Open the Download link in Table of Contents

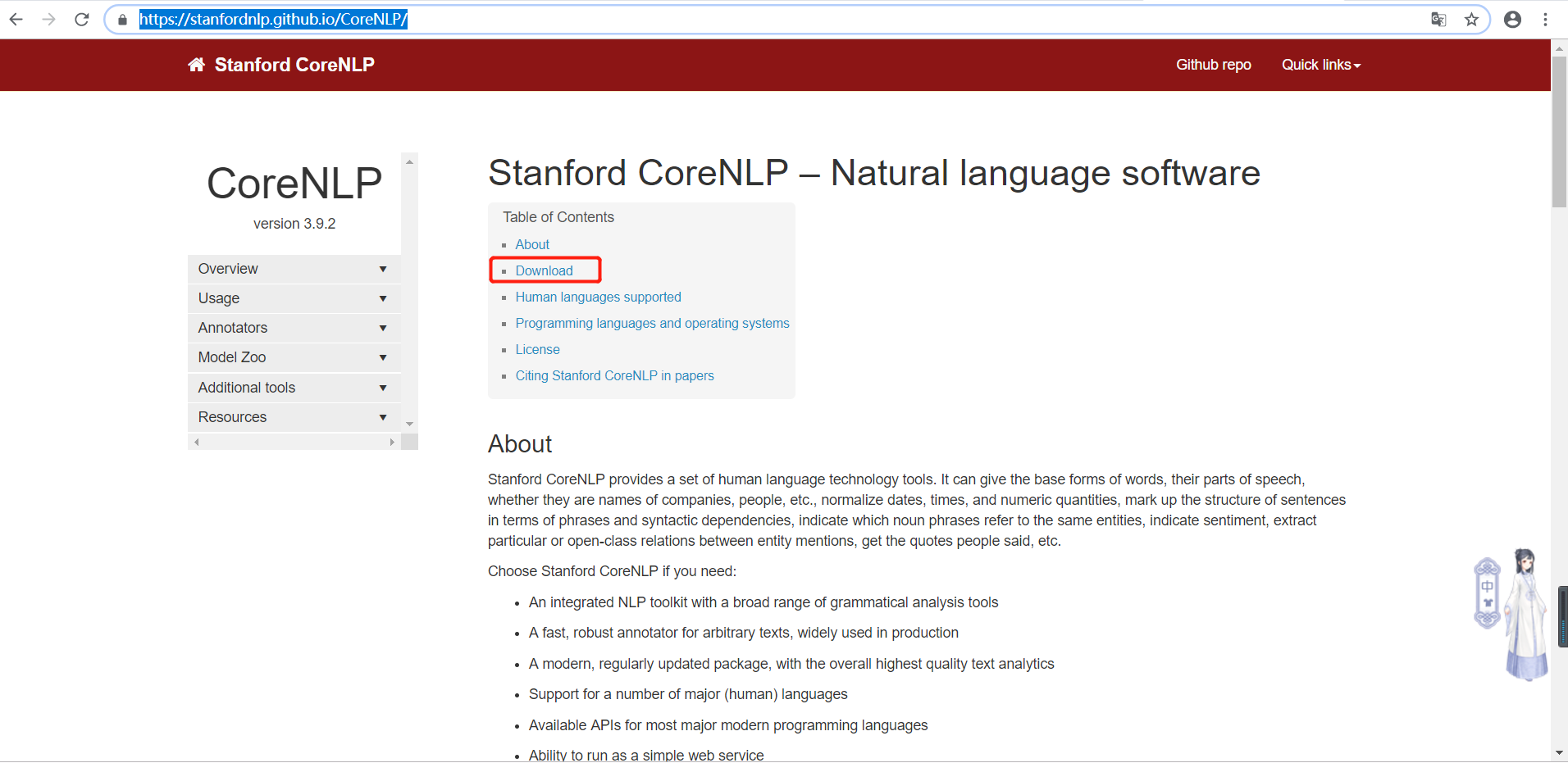(543, 270)
